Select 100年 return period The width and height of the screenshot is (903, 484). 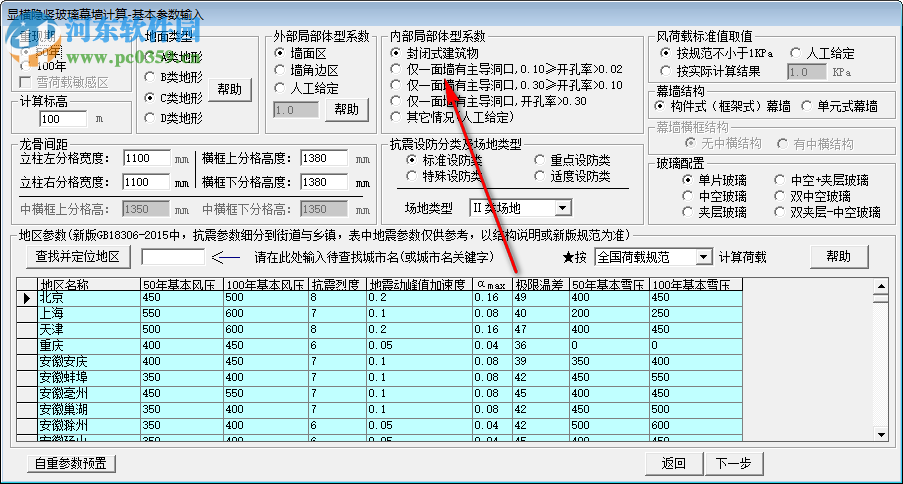(44, 66)
